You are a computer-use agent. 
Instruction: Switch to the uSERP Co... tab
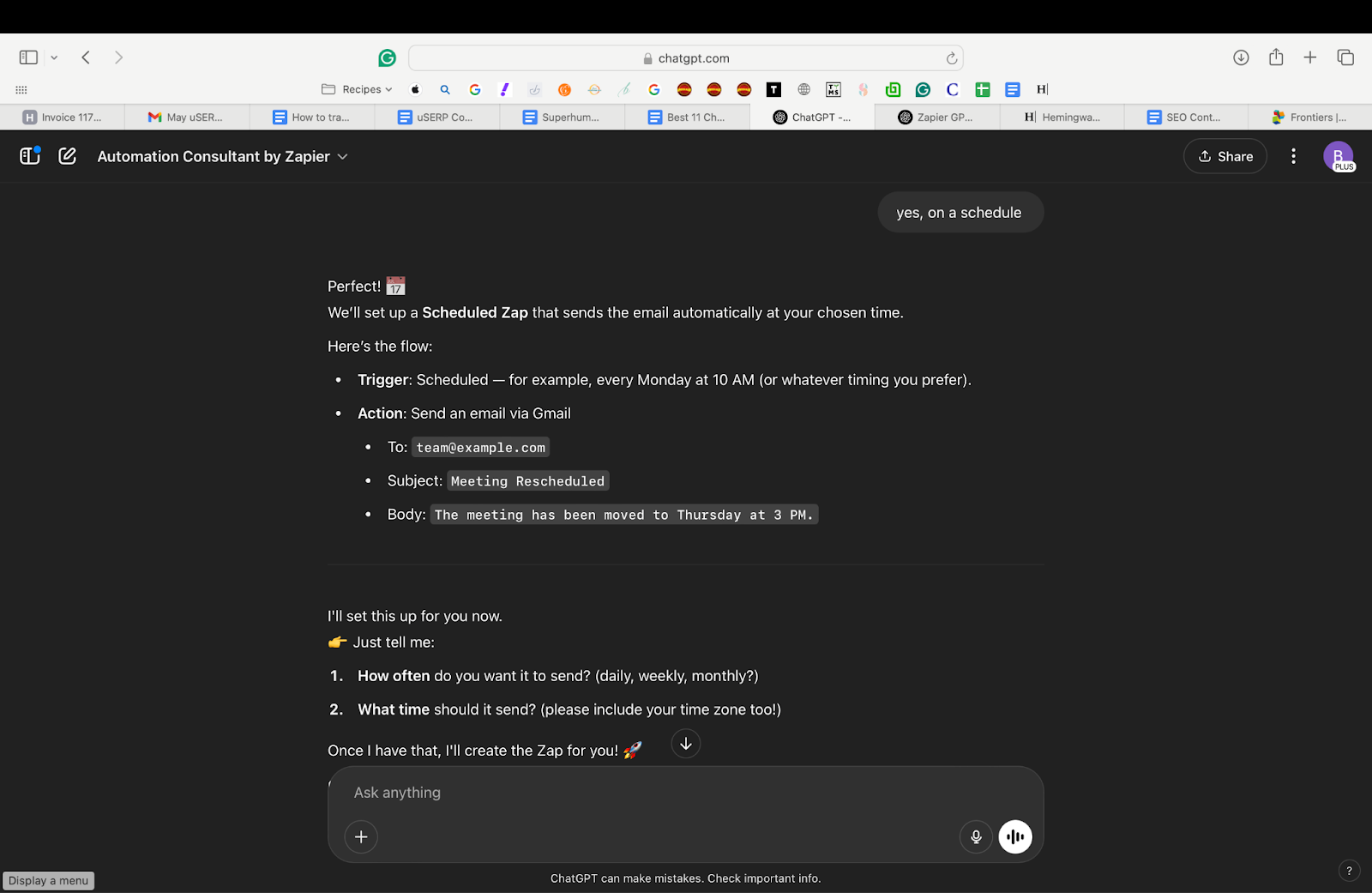pyautogui.click(x=437, y=118)
